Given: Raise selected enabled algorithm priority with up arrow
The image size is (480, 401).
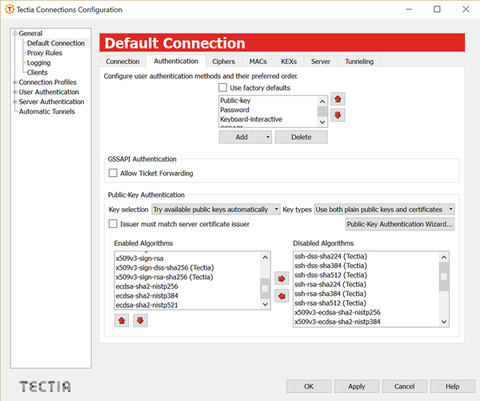Looking at the screenshot, I should (x=122, y=321).
